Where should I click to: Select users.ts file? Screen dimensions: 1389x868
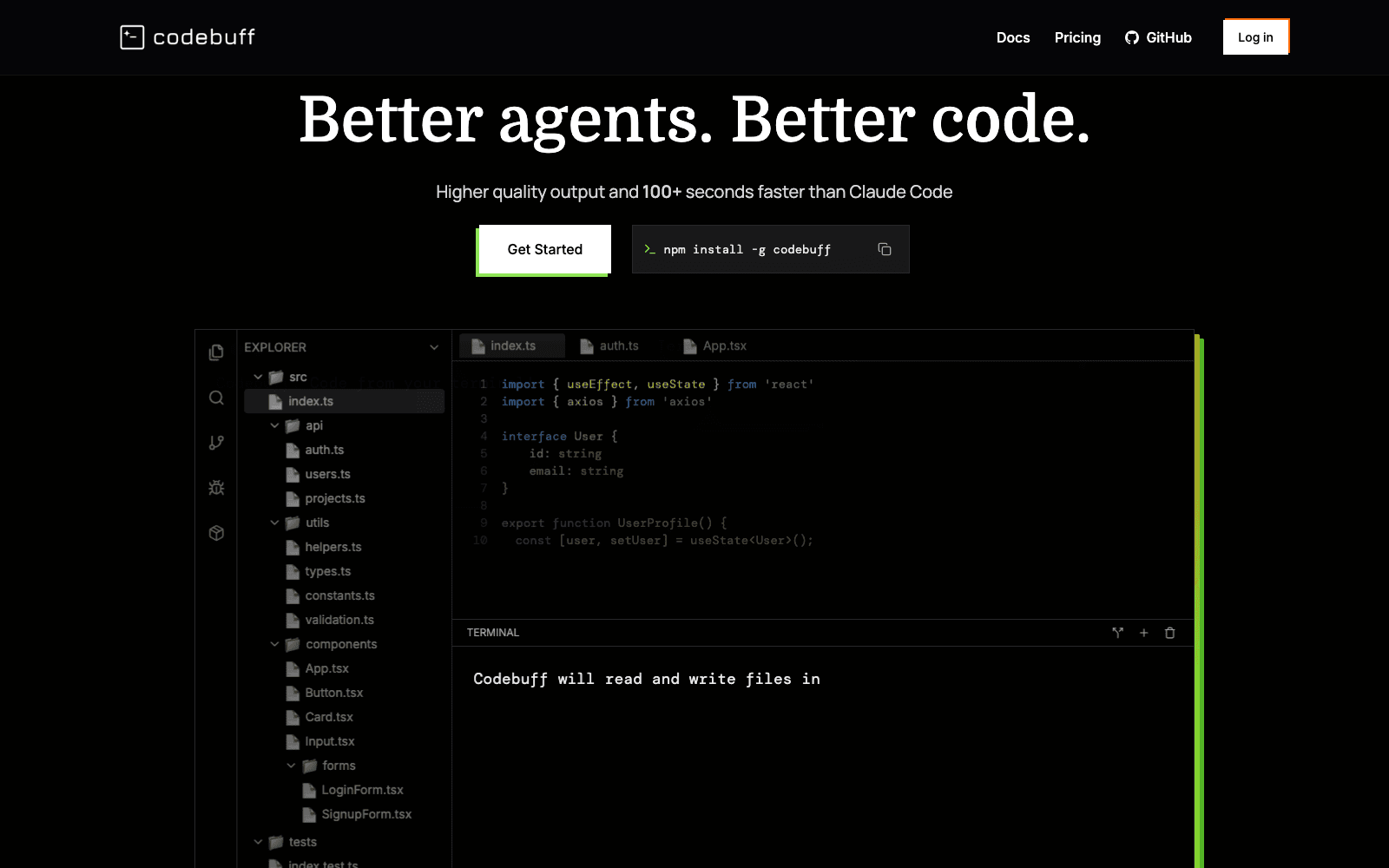(327, 474)
